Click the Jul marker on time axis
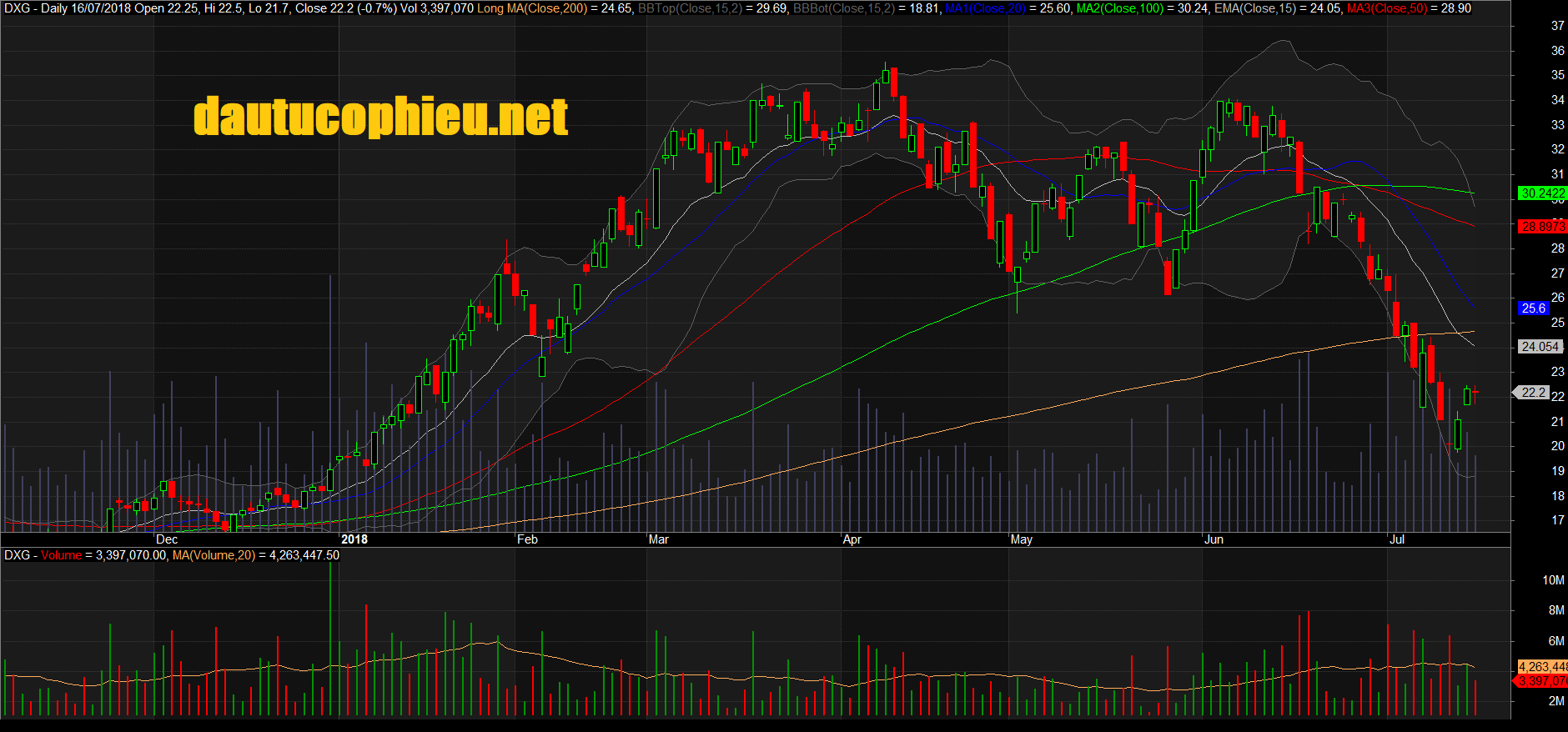This screenshot has width=1568, height=732. coord(1396,539)
